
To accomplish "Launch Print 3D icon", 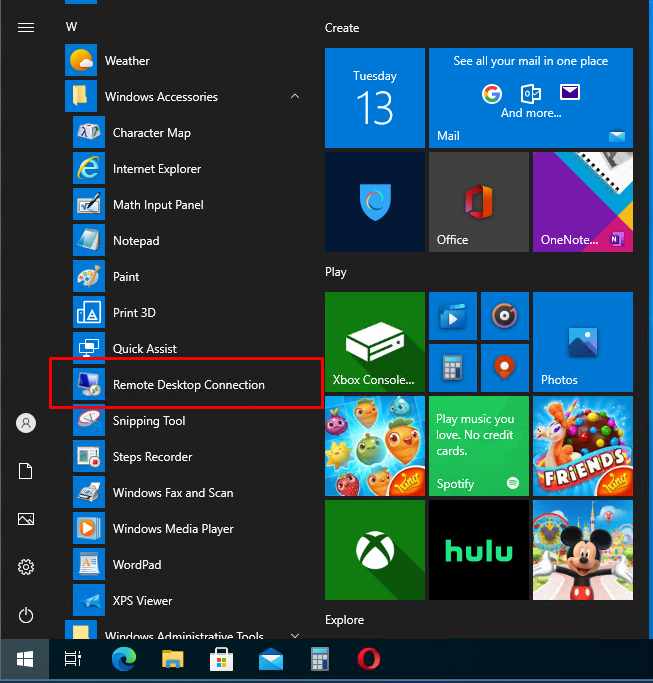I will (89, 312).
